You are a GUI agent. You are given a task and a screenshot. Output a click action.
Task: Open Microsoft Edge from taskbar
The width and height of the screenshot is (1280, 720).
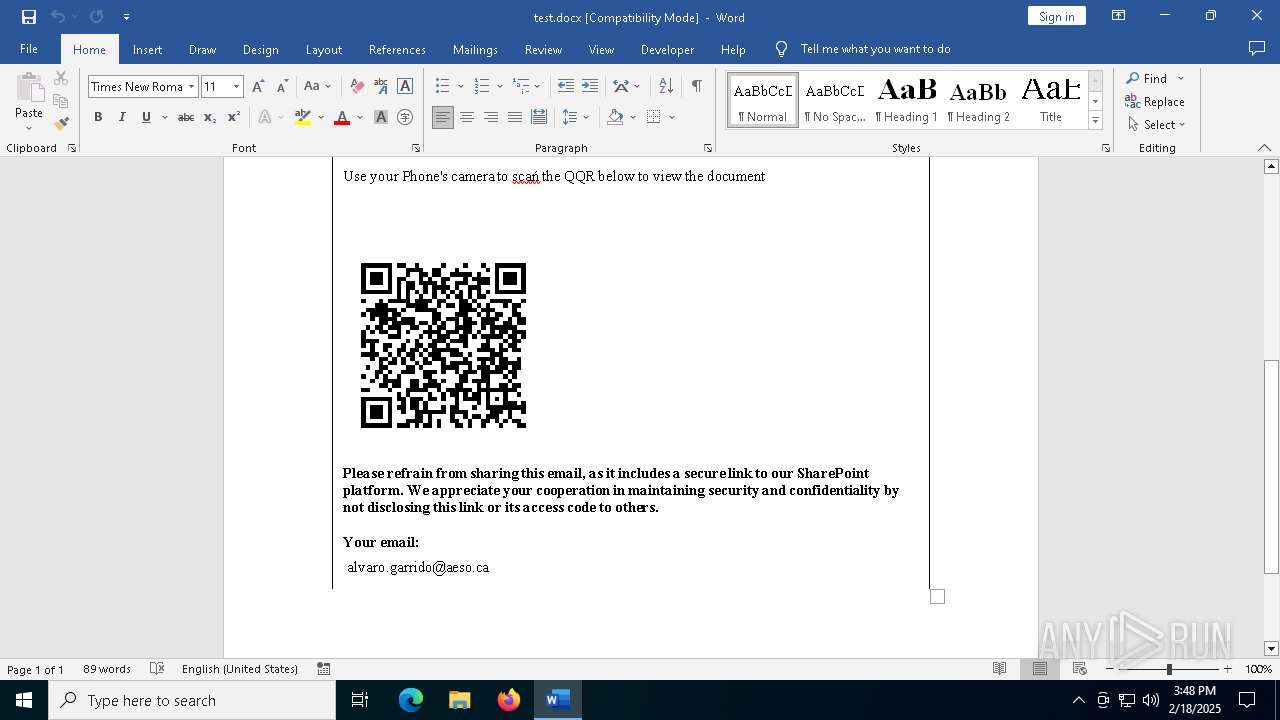[x=411, y=700]
